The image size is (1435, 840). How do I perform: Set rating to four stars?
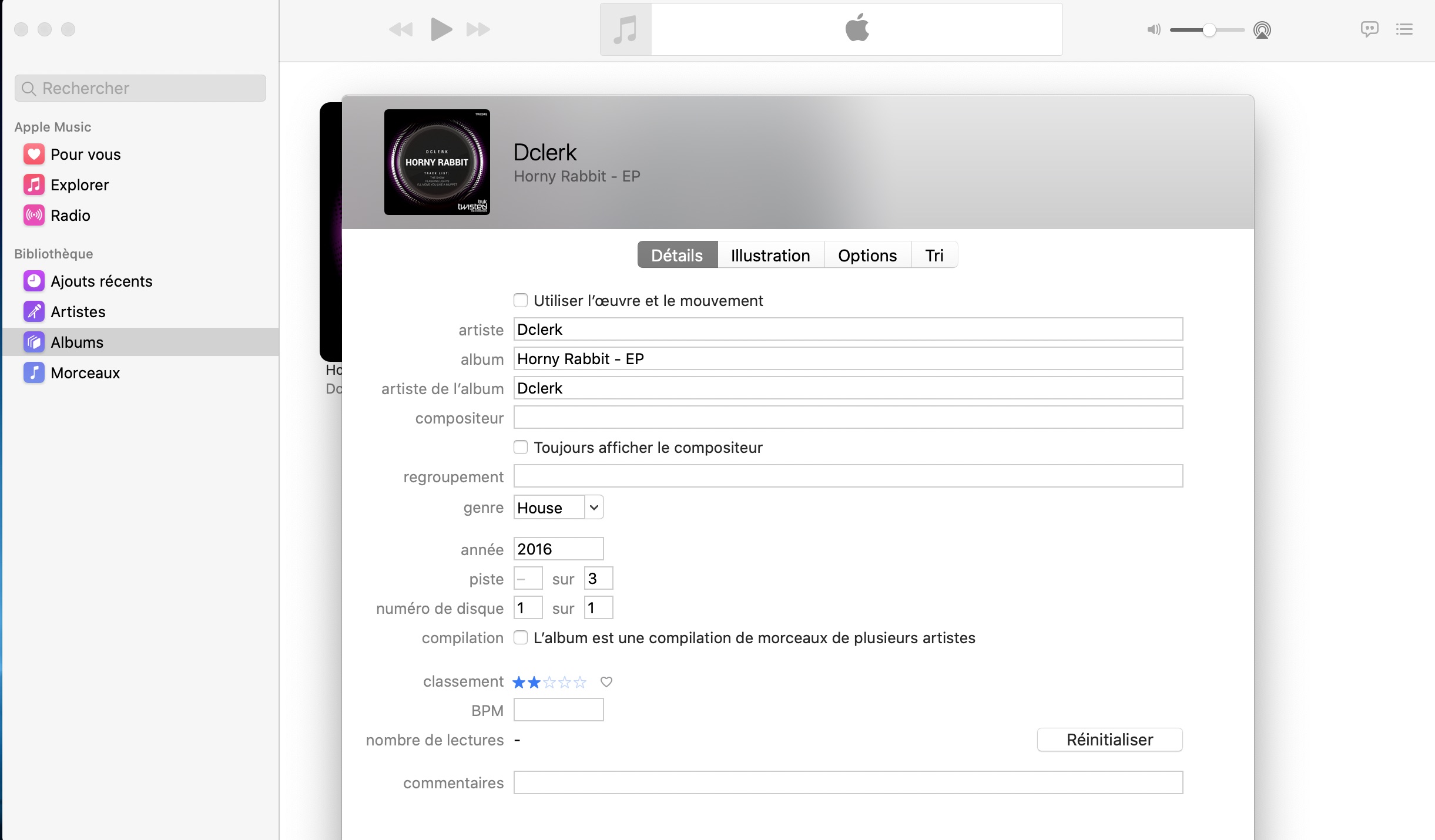coord(565,682)
